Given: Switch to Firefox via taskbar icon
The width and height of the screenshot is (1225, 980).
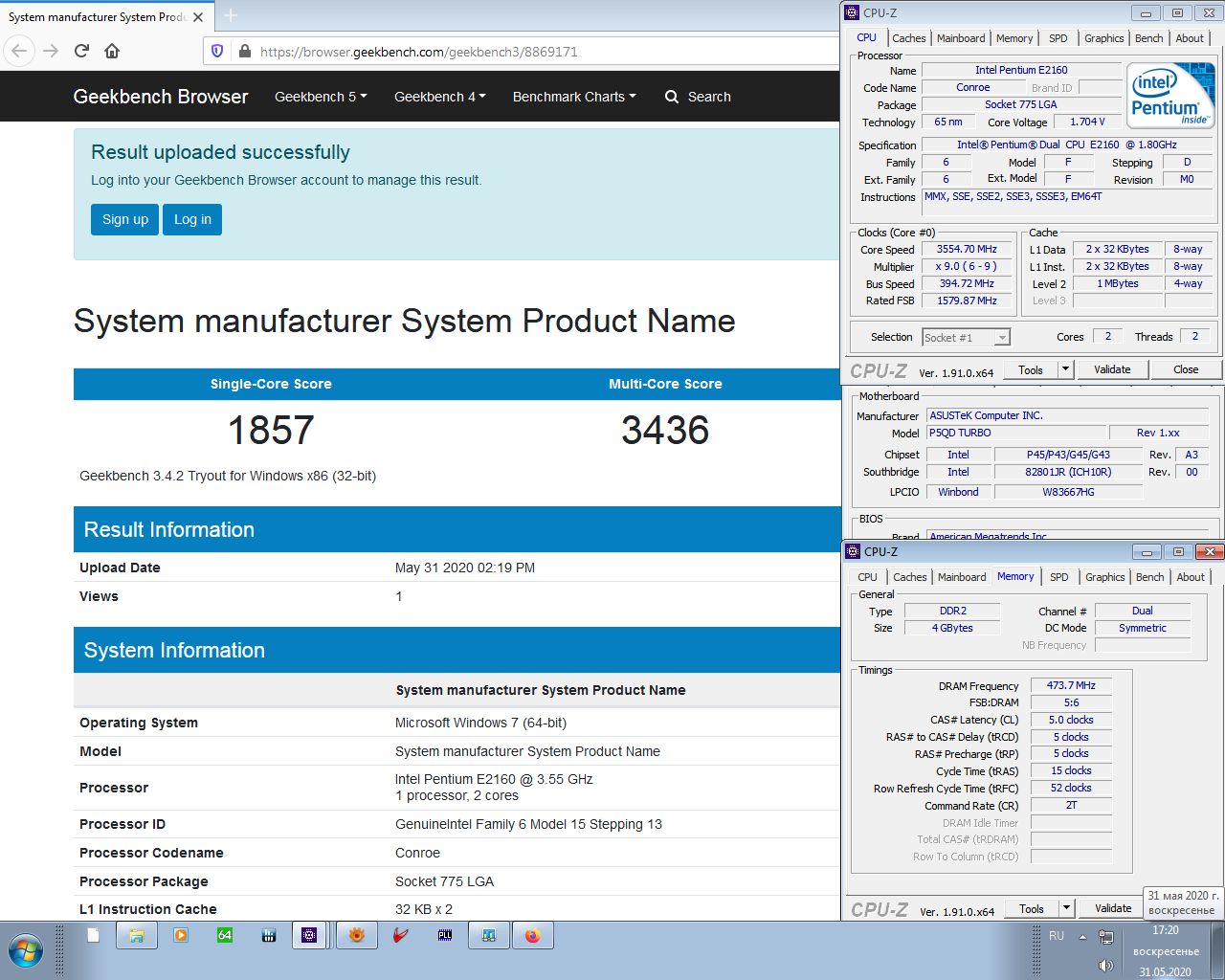Looking at the screenshot, I should point(533,935).
